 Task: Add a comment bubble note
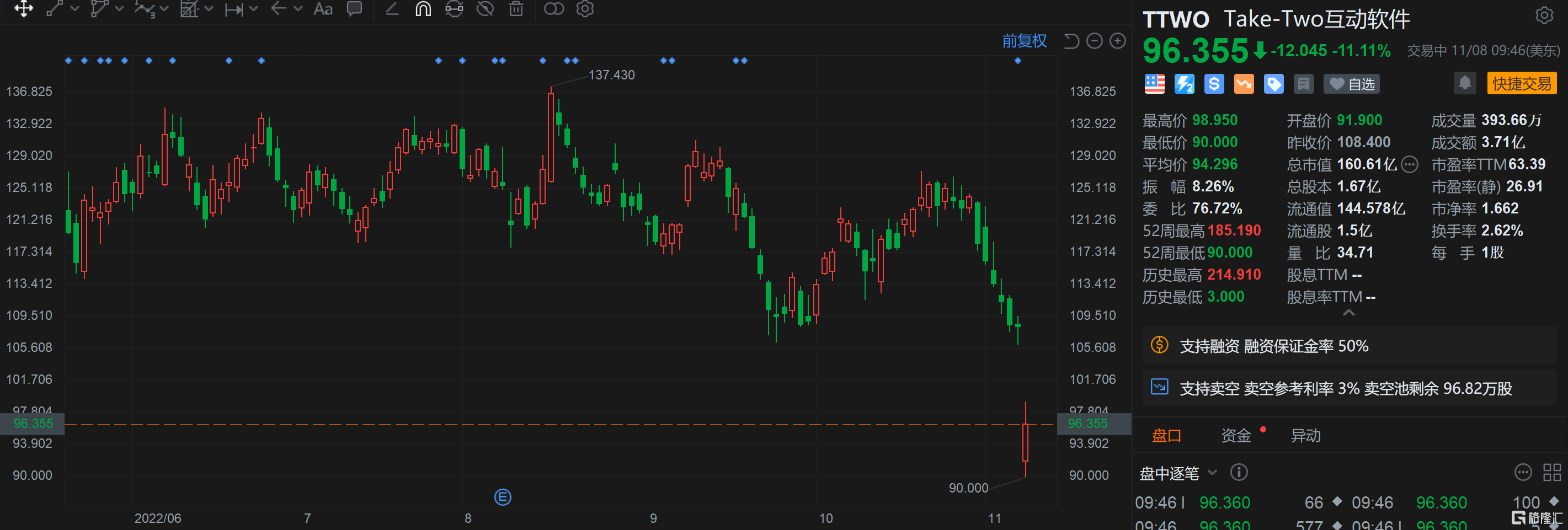[x=354, y=8]
